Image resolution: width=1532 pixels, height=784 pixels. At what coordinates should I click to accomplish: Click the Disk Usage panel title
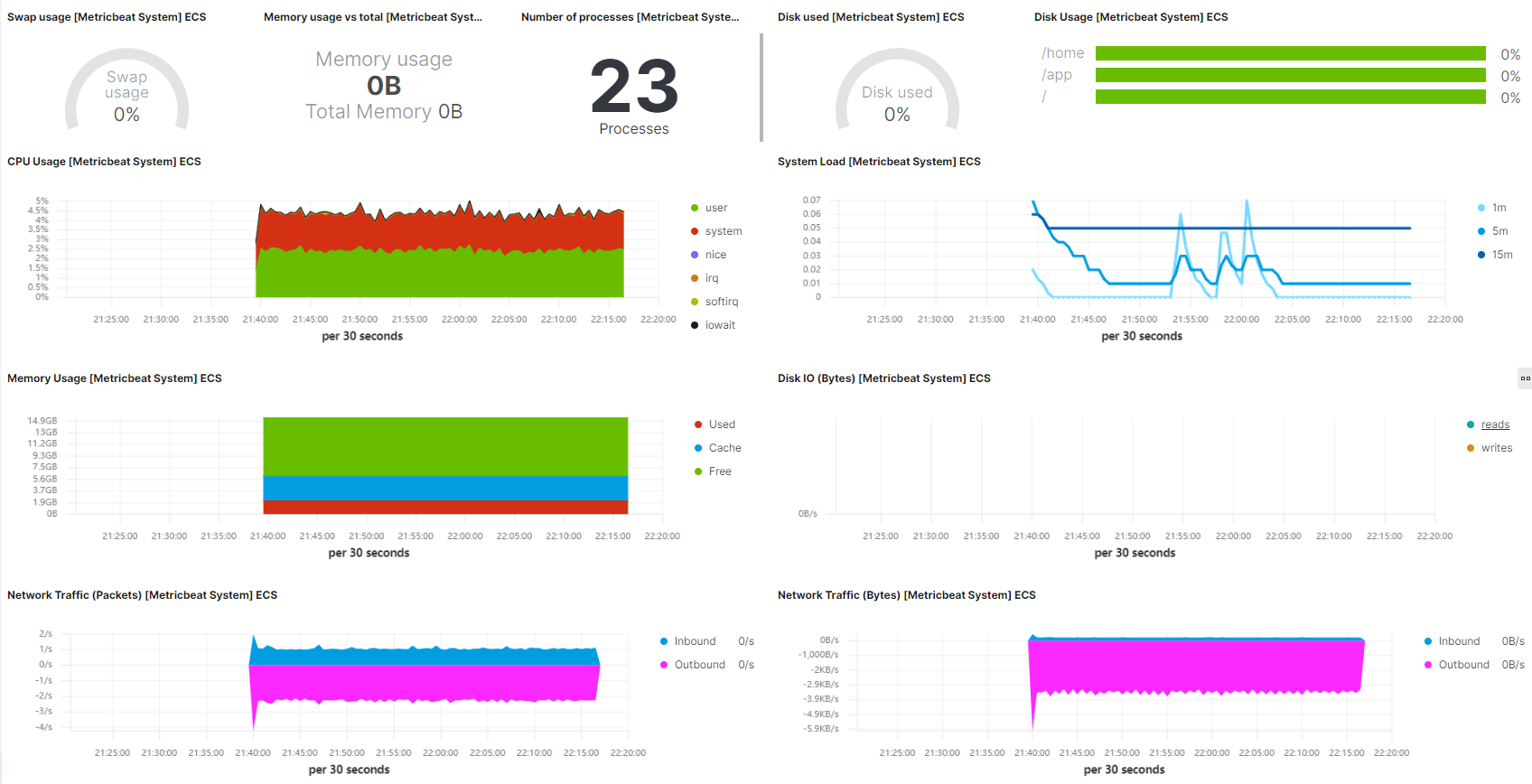(x=1131, y=17)
